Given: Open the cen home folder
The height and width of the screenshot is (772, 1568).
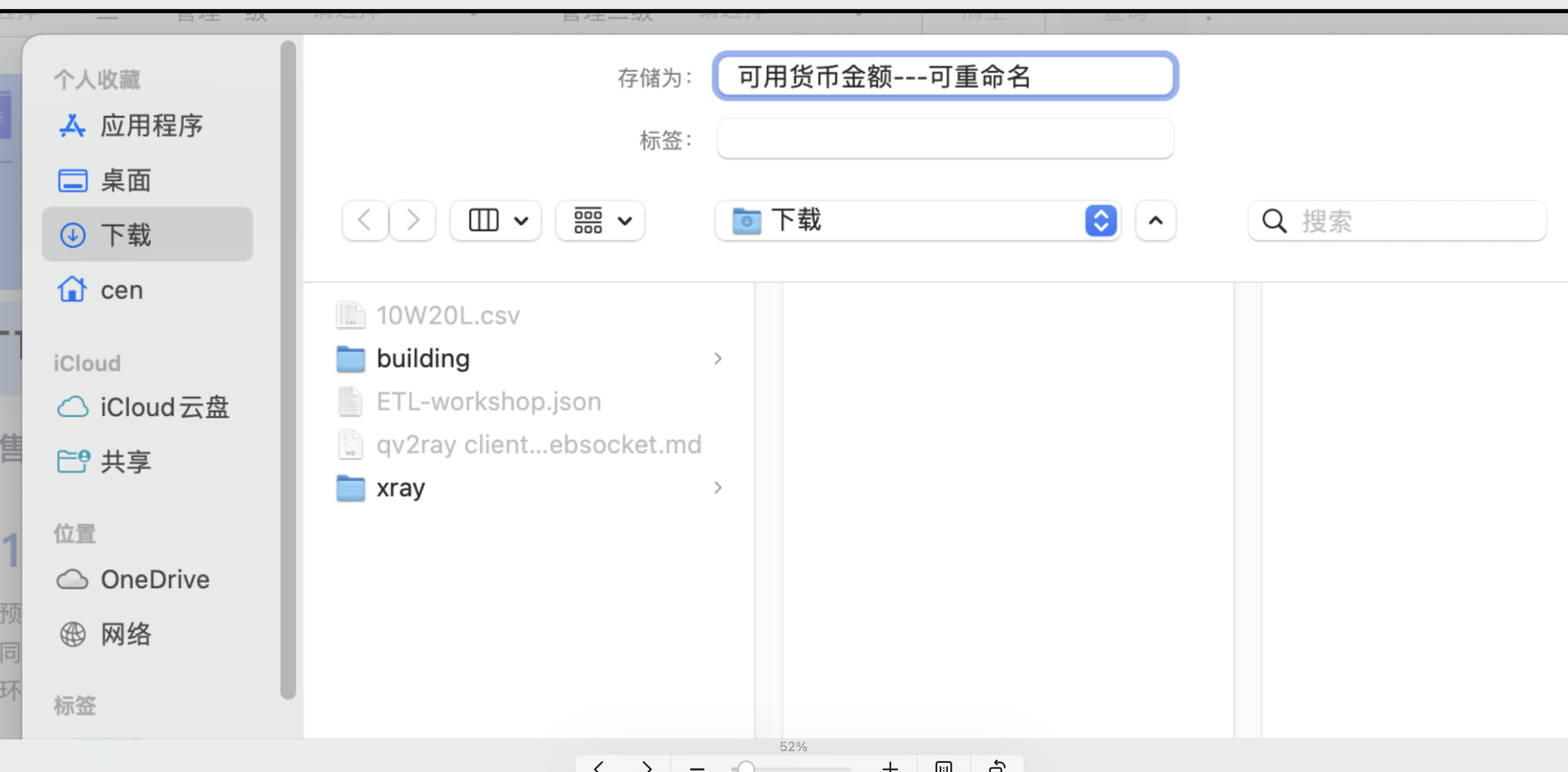Looking at the screenshot, I should [121, 289].
